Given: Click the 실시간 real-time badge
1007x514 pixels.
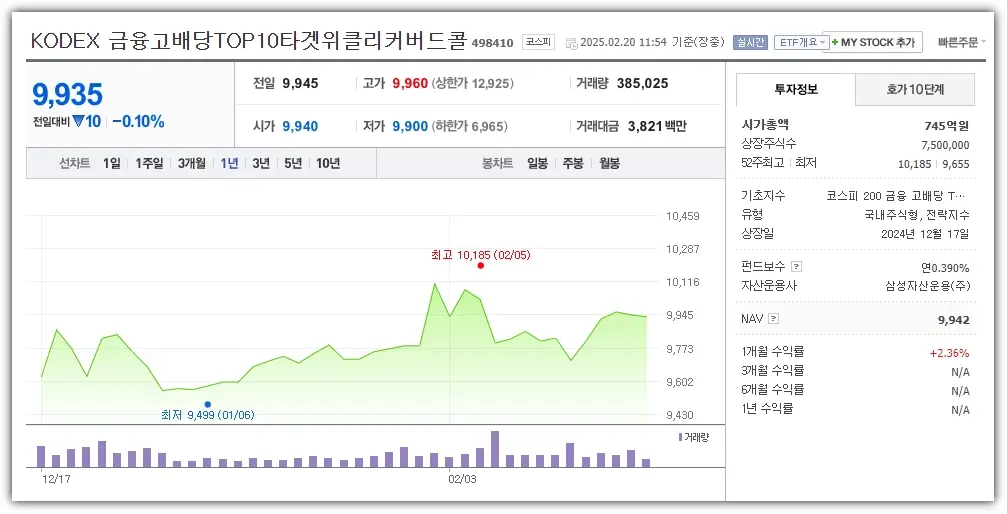Looking at the screenshot, I should click(x=750, y=42).
